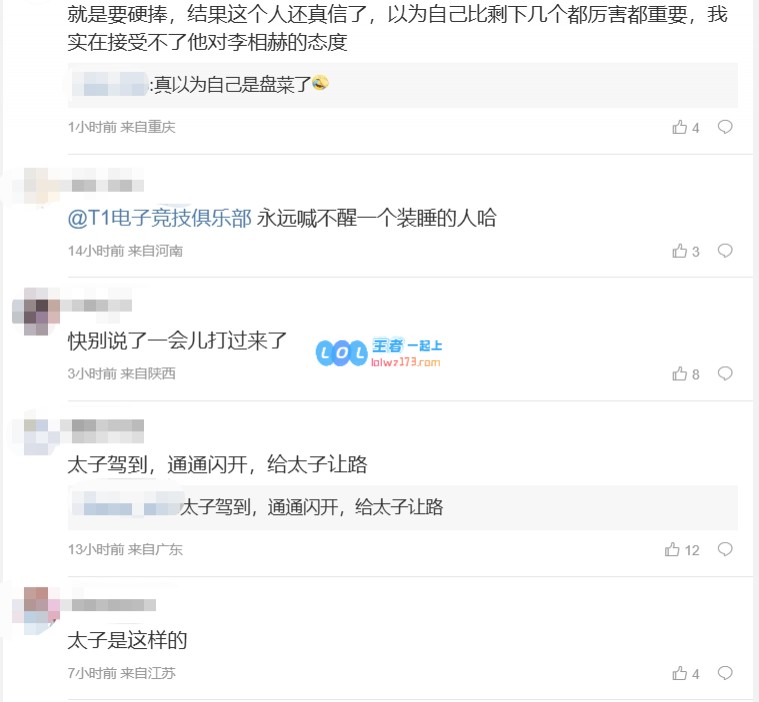759x702 pixels.
Task: Reply to the comment from 广东
Action: 725,549
